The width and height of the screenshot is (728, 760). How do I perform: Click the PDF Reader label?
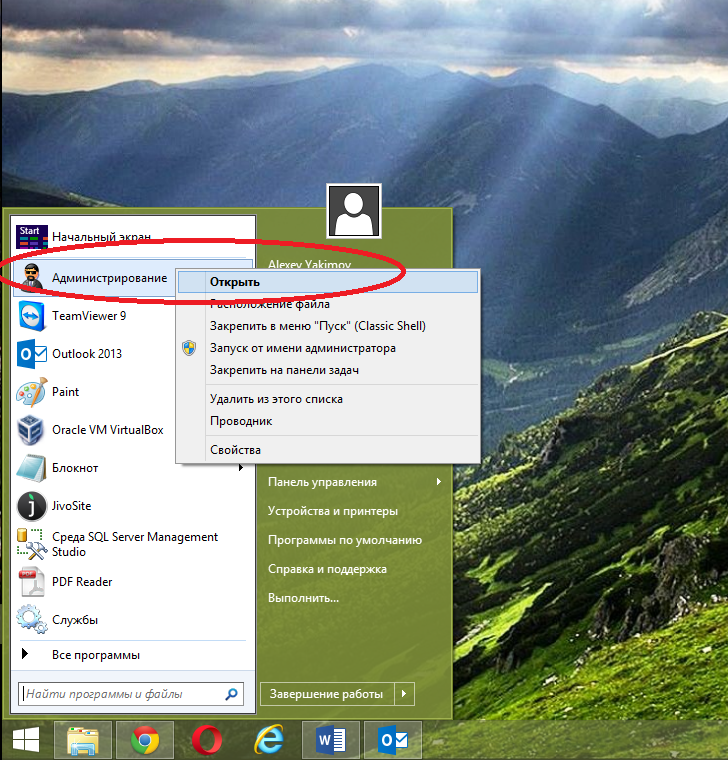pos(82,582)
